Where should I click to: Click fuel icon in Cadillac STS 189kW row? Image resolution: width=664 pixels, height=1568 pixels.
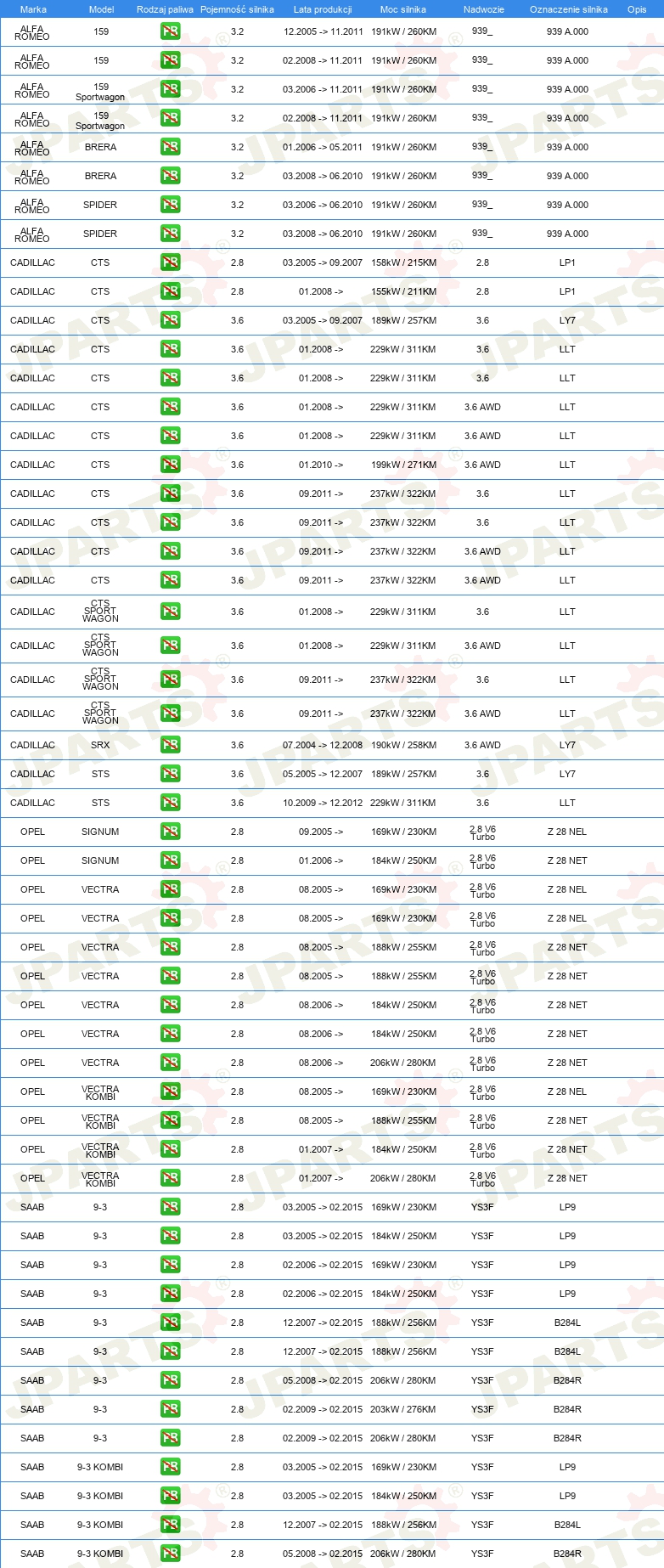(x=170, y=774)
